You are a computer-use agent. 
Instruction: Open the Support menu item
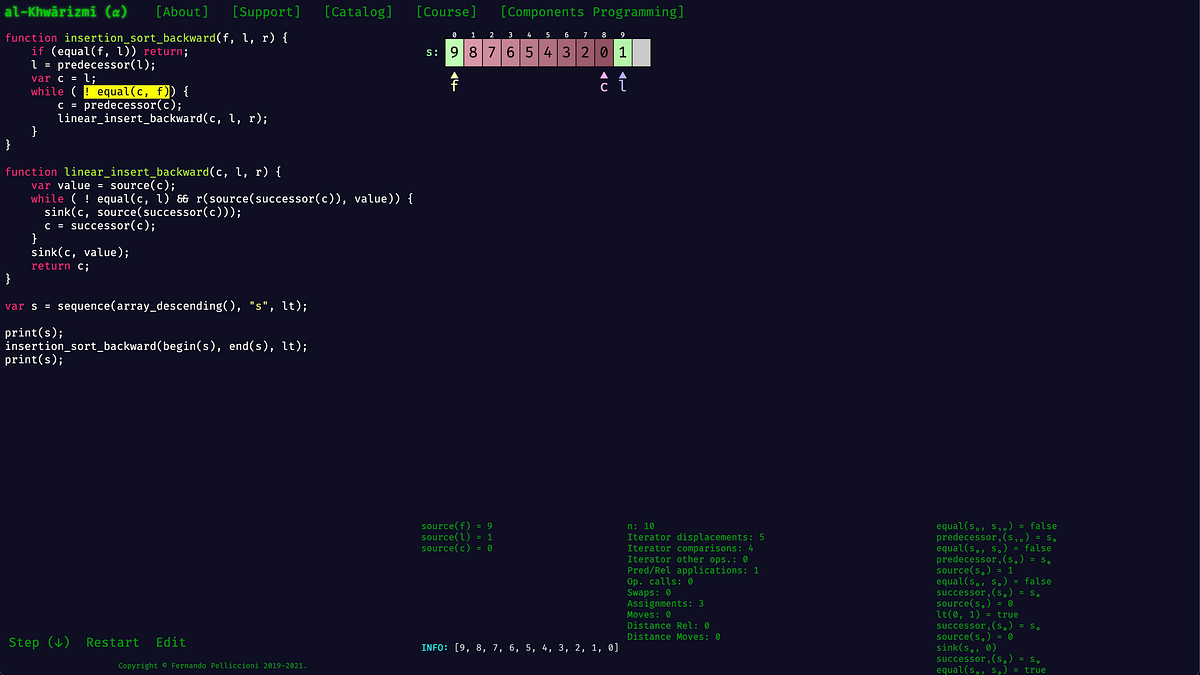[266, 12]
